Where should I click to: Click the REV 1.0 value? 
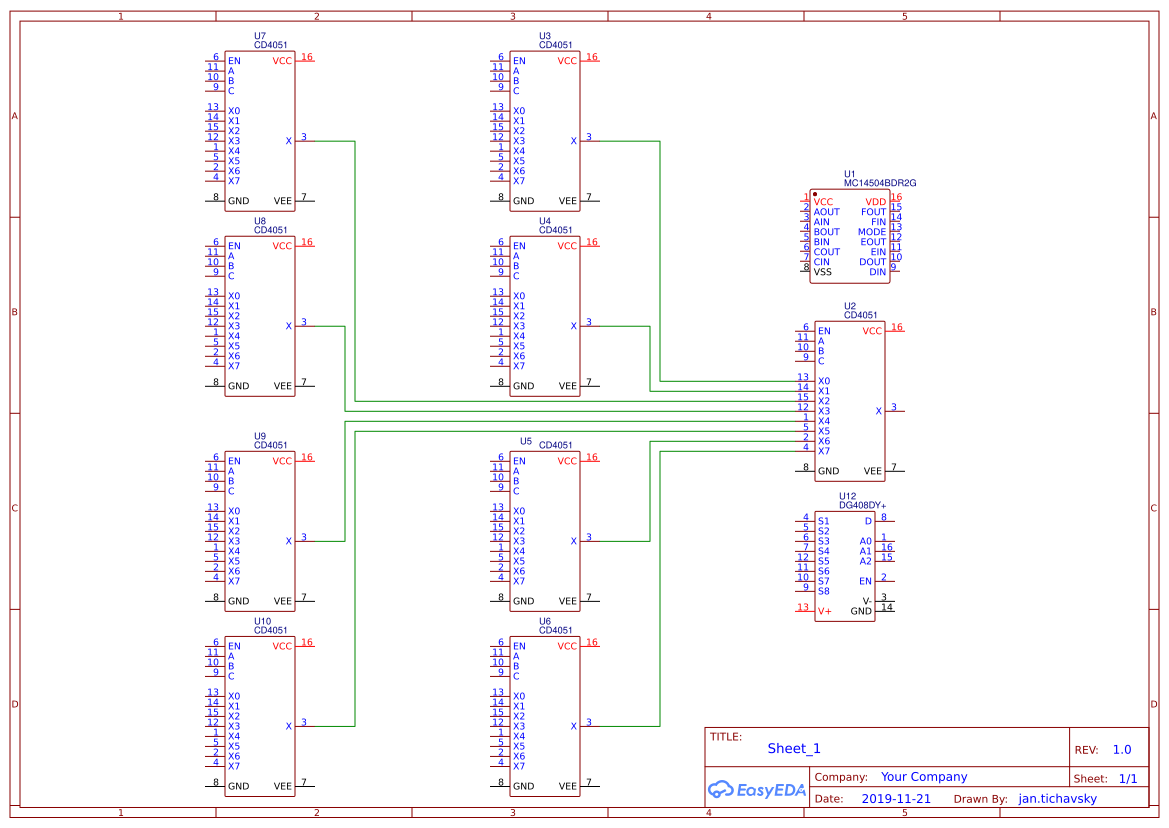click(1122, 748)
